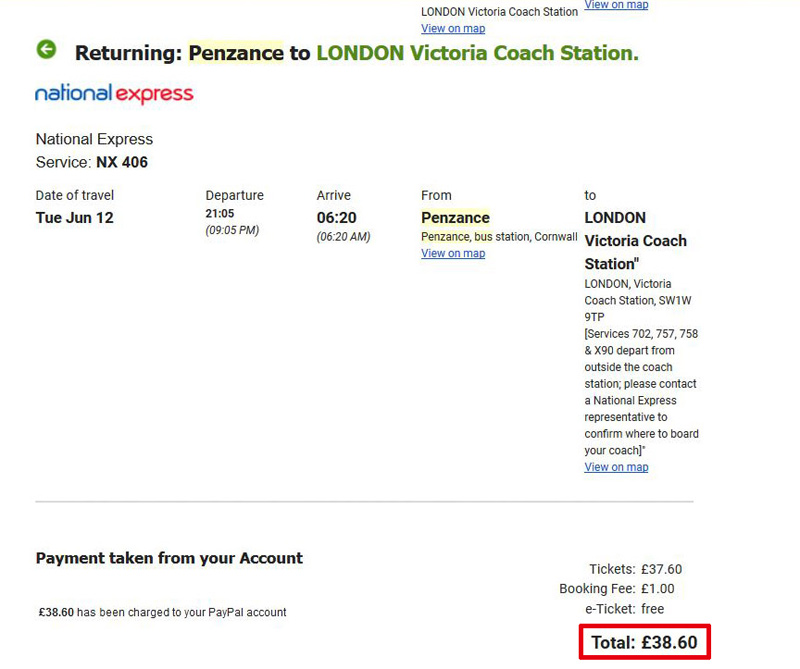Select highlighted Penzance in the Returning heading
The image size is (800, 669).
[x=236, y=53]
